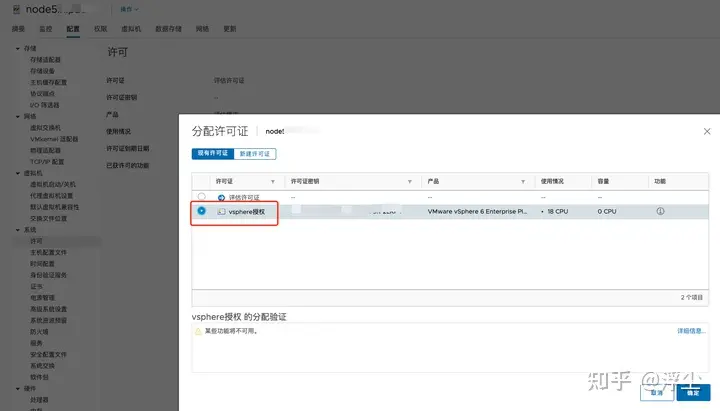This screenshot has width=720, height=411.
Task: Close the 分配许可证 dialog with X
Action: pos(707,131)
